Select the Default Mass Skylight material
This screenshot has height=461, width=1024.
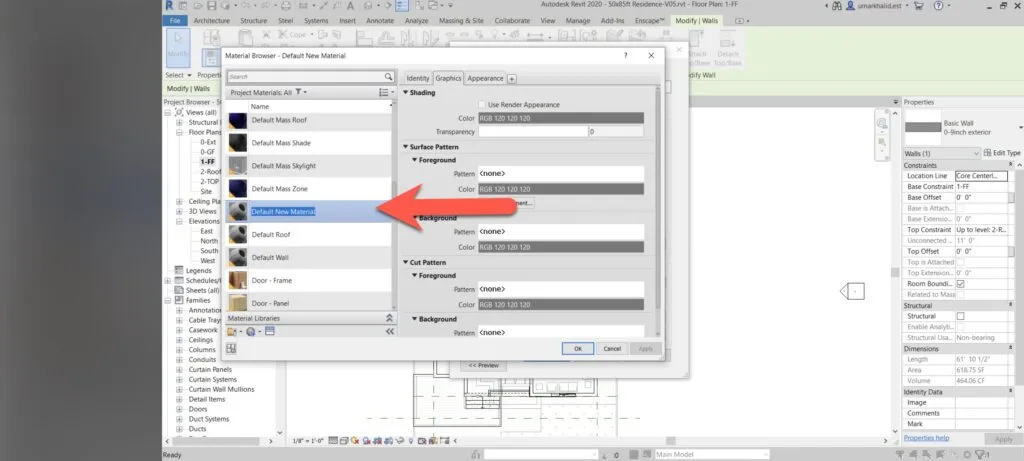click(x=309, y=166)
